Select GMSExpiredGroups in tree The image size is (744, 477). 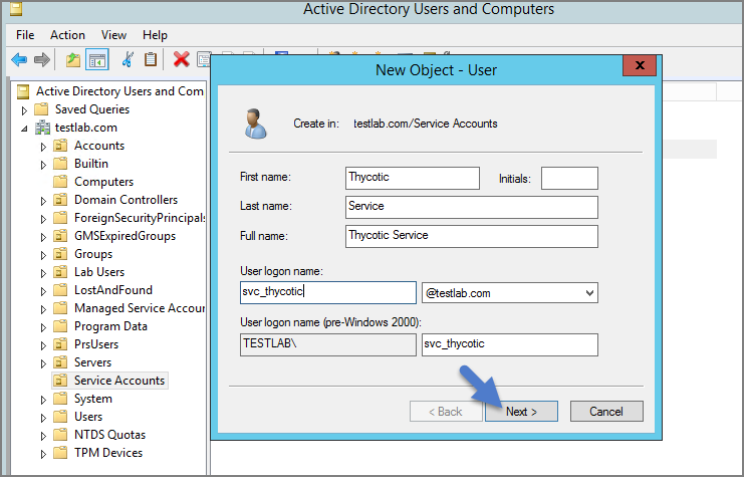point(125,236)
